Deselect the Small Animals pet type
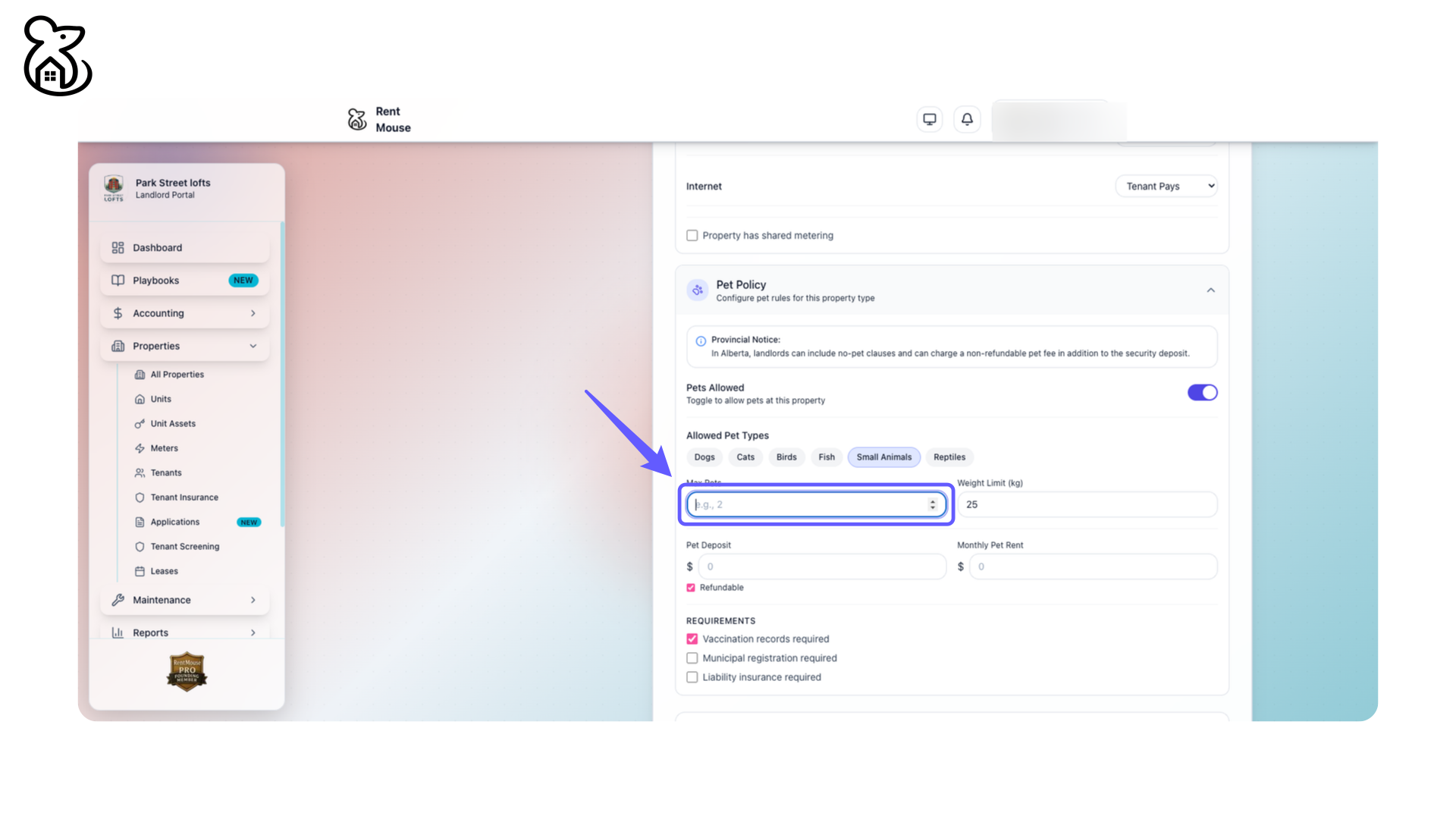Image resolution: width=1456 pixels, height=819 pixels. (883, 457)
